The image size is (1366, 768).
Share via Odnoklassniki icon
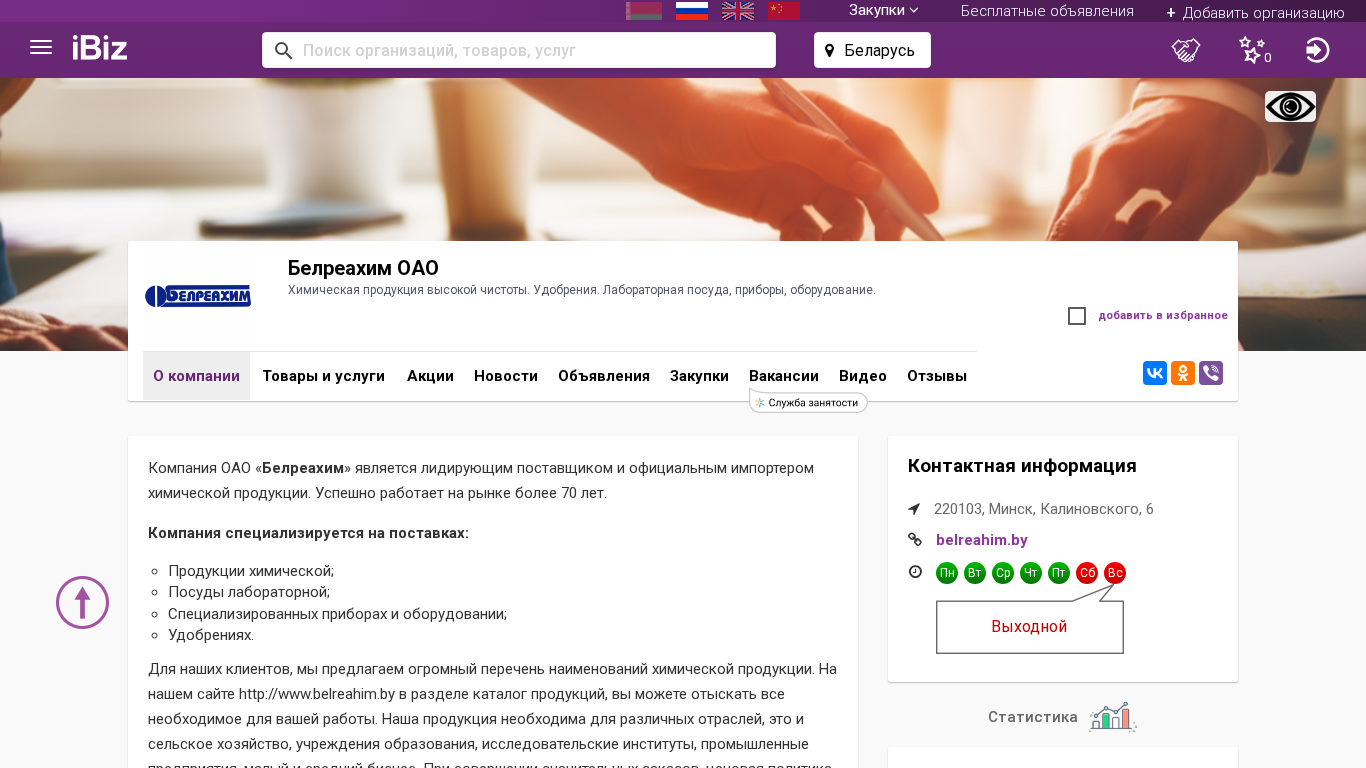coord(1183,373)
